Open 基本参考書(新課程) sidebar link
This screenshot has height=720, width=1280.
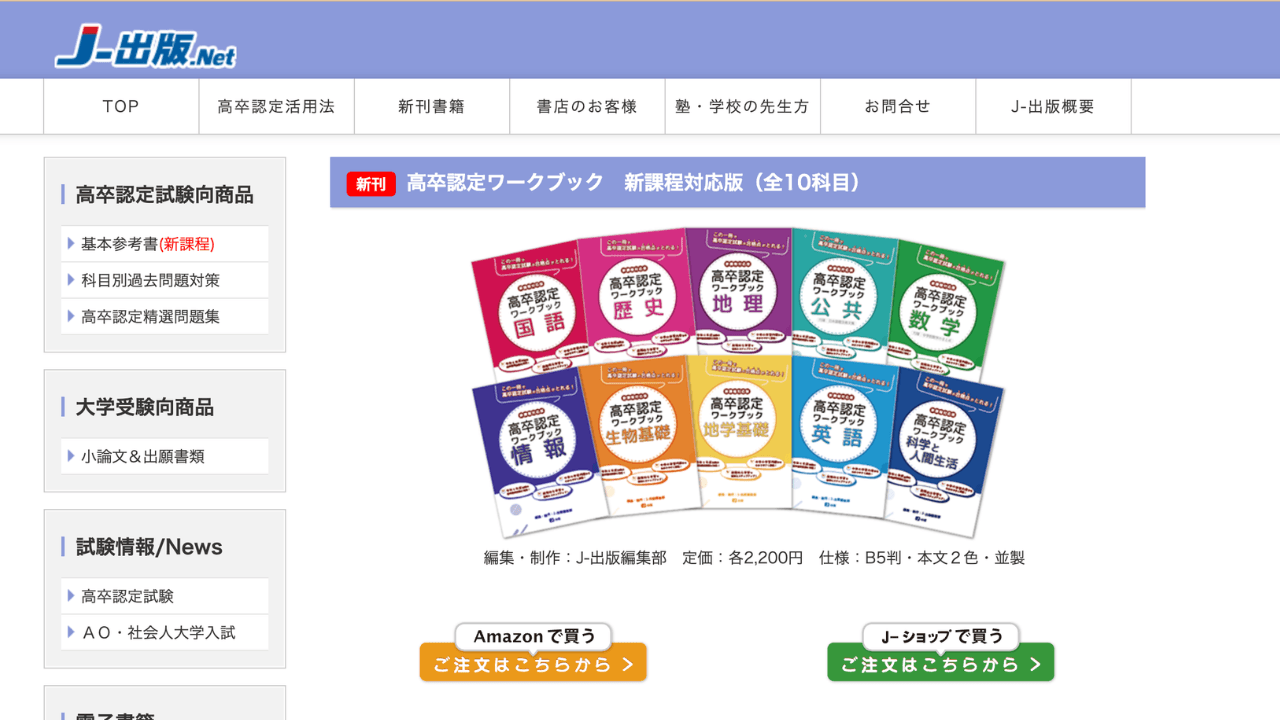(x=165, y=244)
